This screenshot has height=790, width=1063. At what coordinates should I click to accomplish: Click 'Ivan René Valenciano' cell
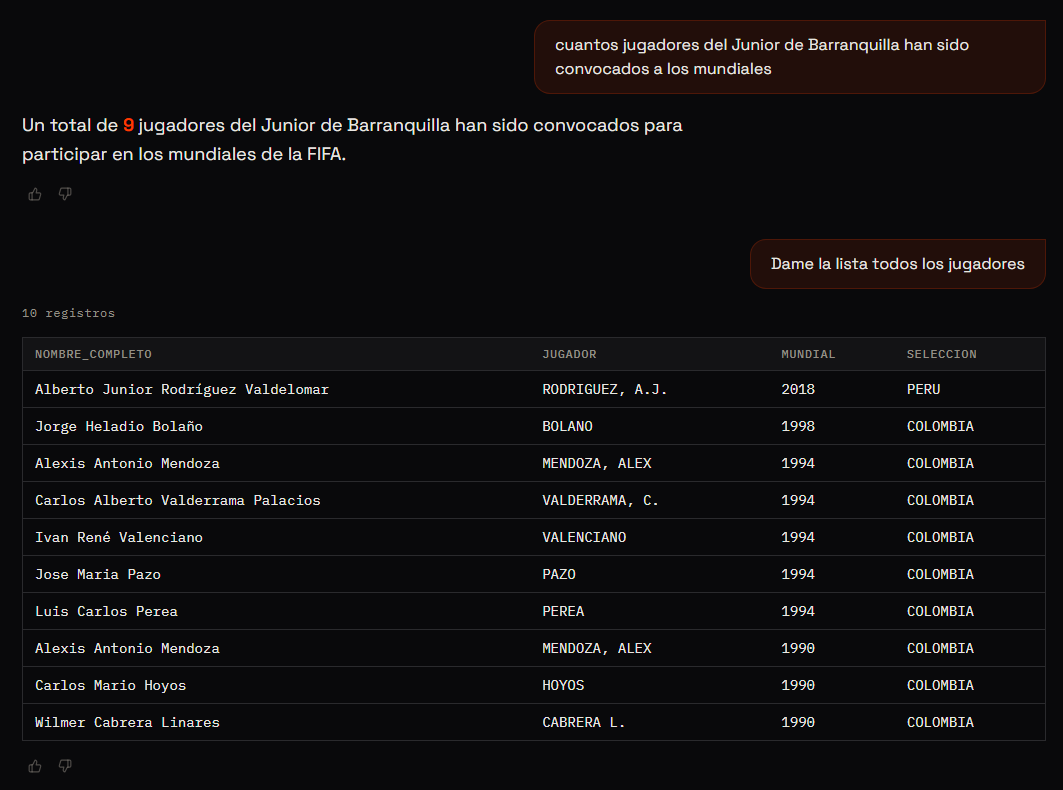119,538
